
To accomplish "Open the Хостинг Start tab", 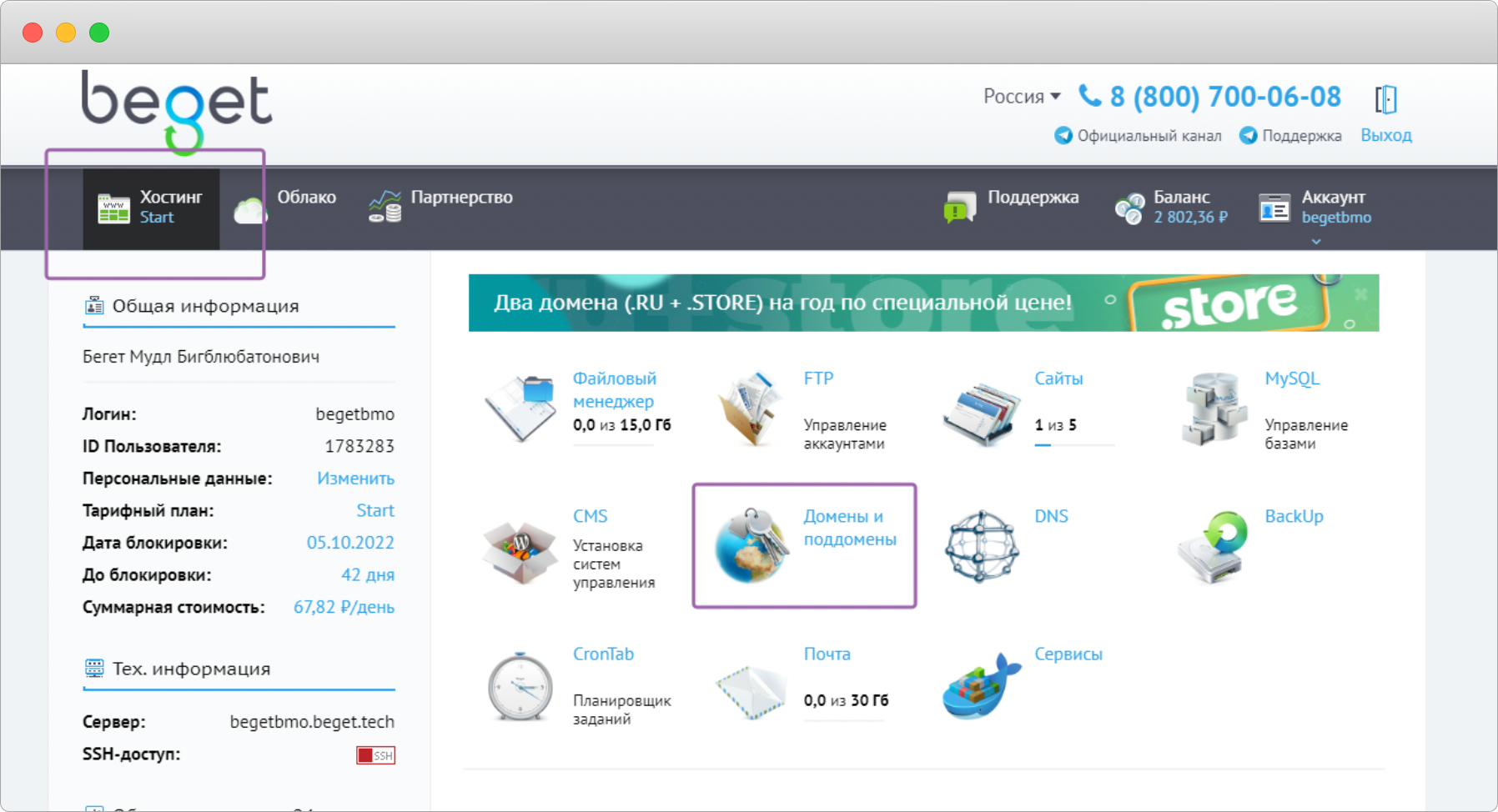I will tap(151, 208).
